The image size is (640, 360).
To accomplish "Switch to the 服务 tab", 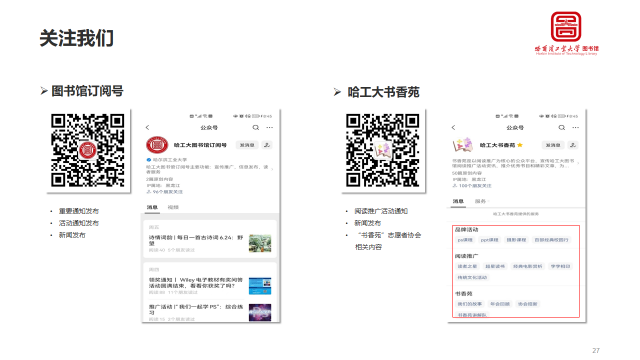I will [480, 201].
